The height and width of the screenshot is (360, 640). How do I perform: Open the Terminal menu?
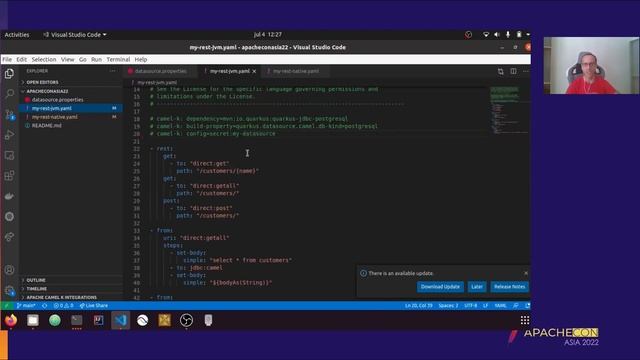(x=118, y=60)
